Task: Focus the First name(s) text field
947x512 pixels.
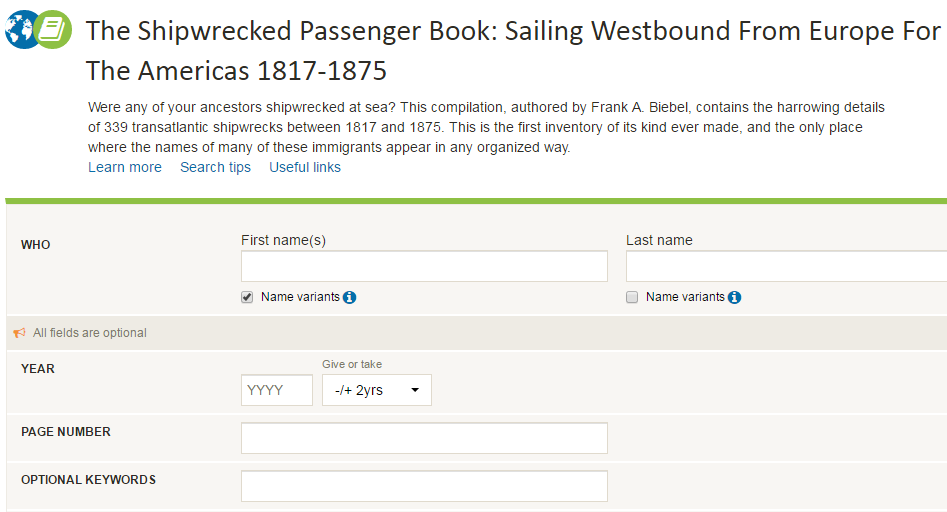Action: pyautogui.click(x=424, y=266)
